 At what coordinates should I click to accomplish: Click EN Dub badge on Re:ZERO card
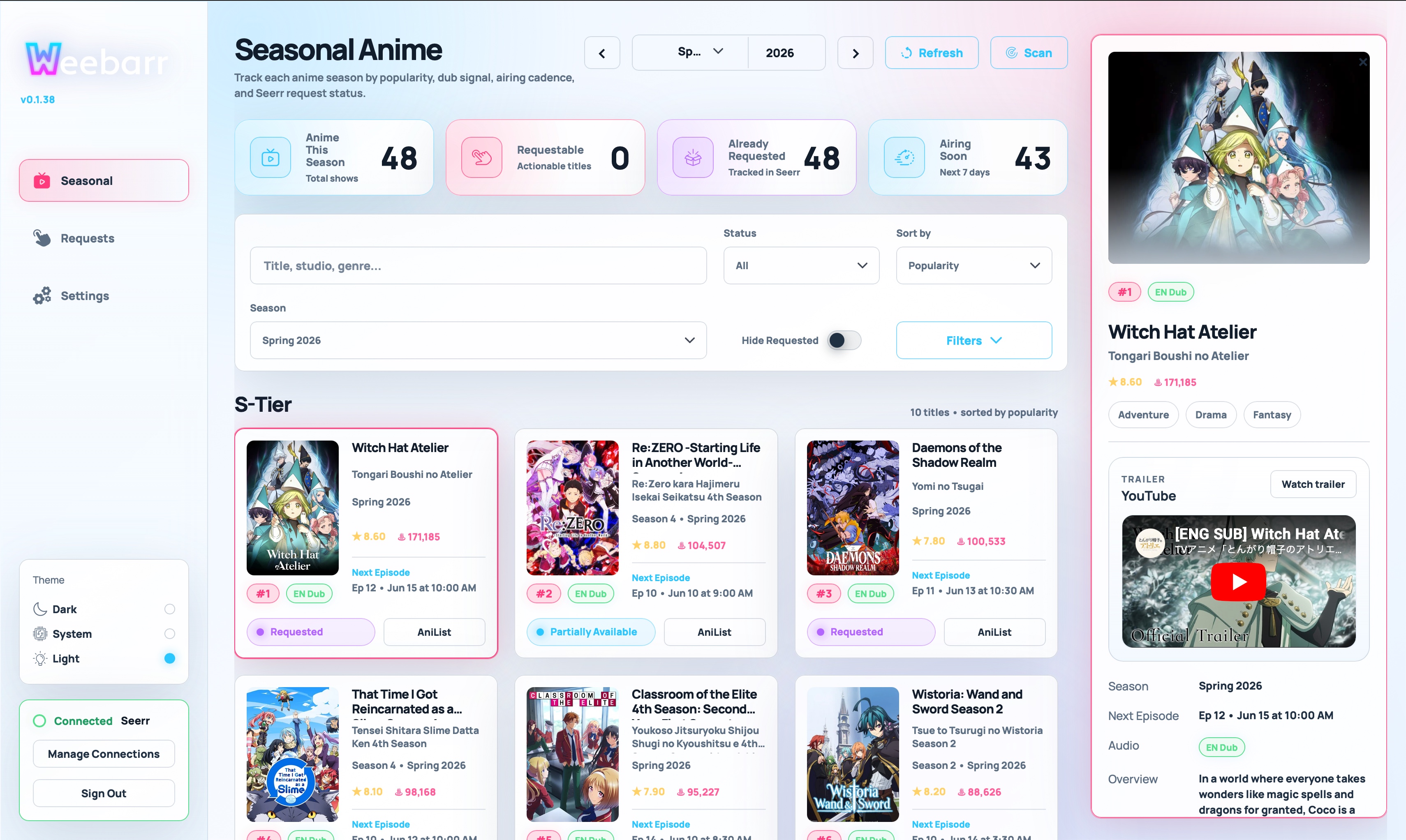coord(591,594)
